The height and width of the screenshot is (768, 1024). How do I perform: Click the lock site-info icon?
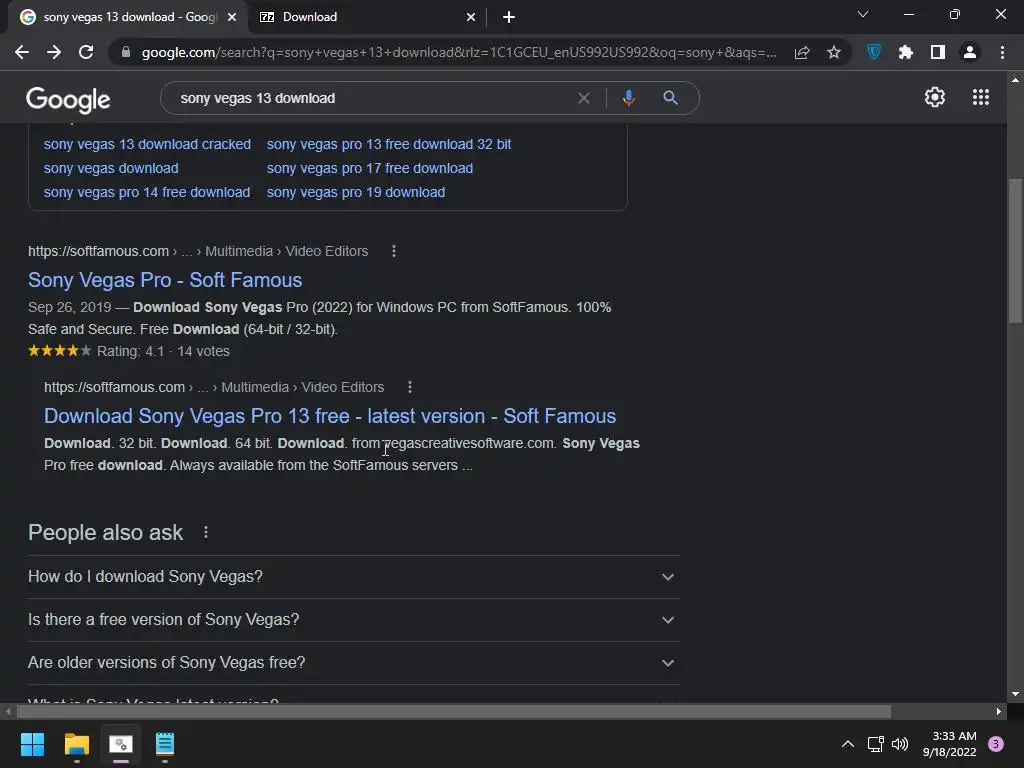[x=126, y=52]
